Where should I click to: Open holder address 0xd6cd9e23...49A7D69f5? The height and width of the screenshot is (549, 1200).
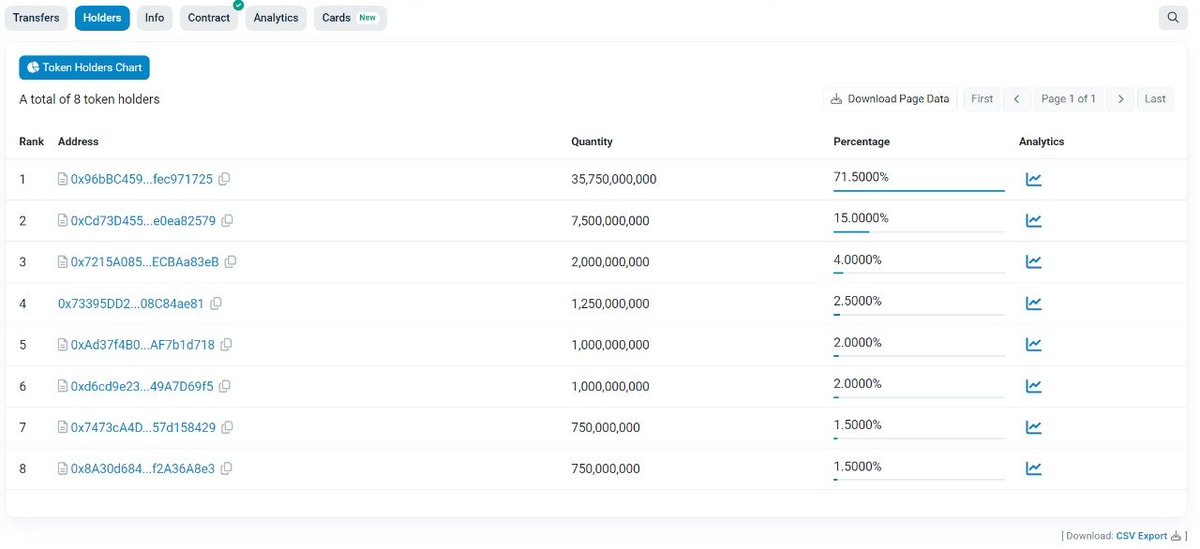click(142, 386)
